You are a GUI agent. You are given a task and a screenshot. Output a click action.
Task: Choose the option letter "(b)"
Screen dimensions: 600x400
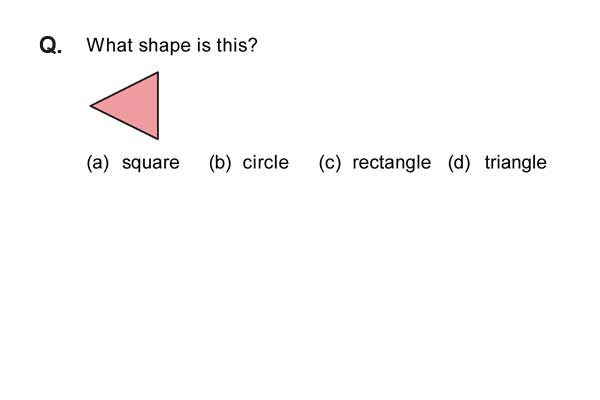click(220, 163)
